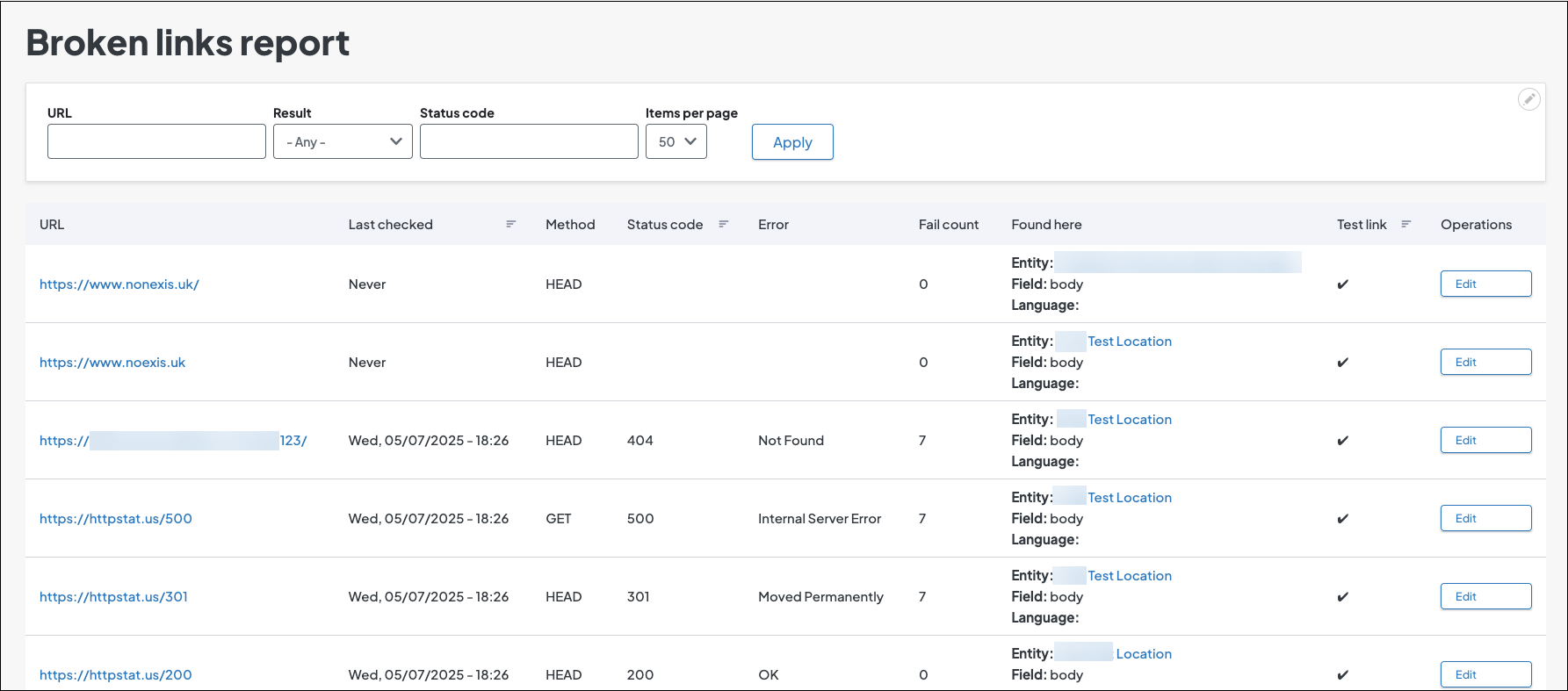The width and height of the screenshot is (1568, 691).
Task: Open https://httpstat.us/500 link
Action: pyautogui.click(x=116, y=519)
